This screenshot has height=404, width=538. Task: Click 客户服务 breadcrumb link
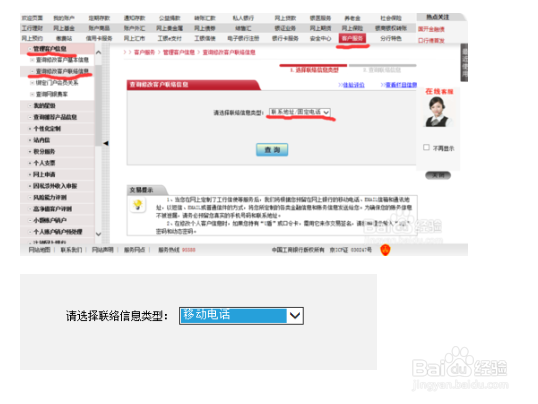coord(144,52)
